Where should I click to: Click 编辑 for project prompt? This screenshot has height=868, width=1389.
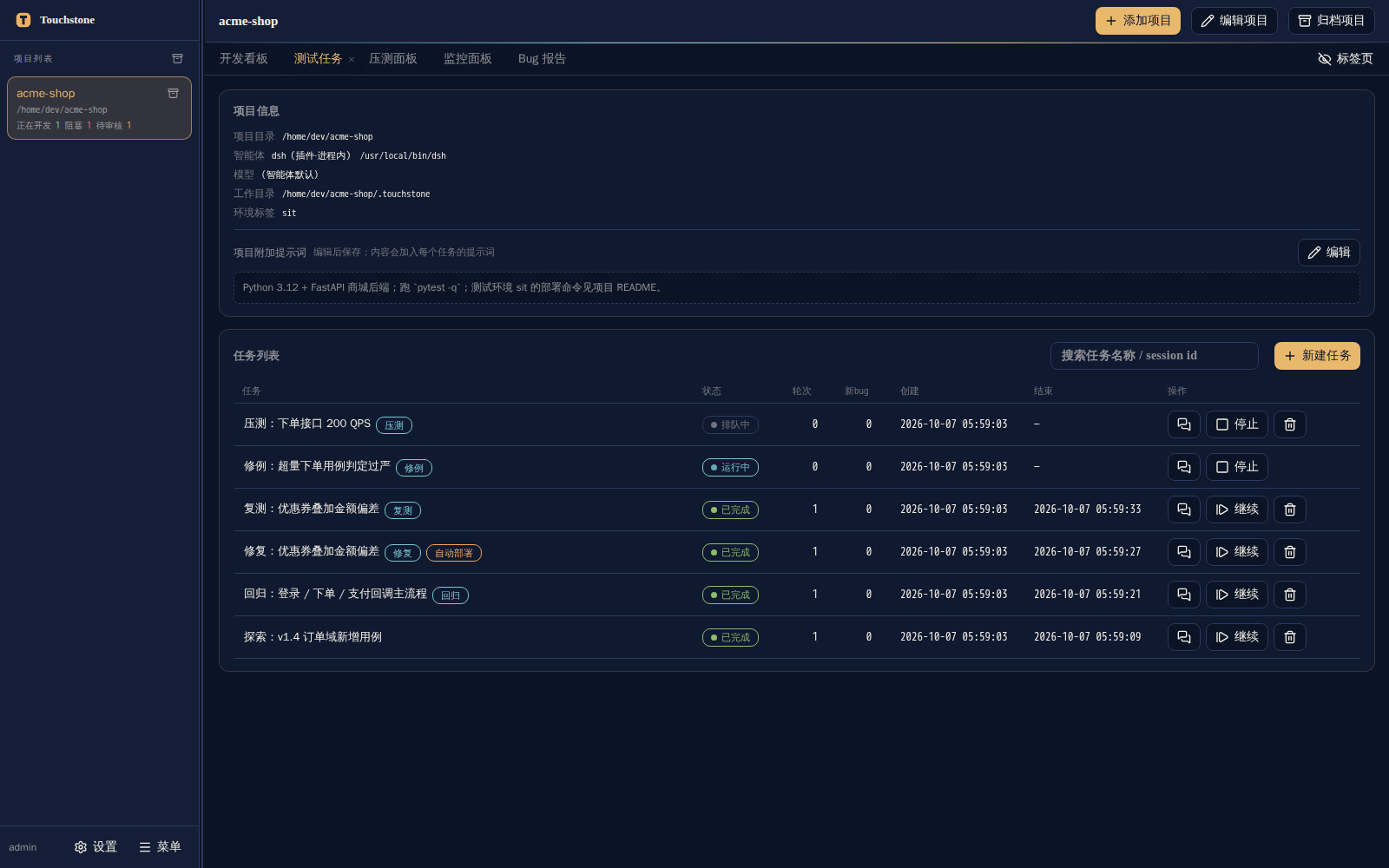(x=1328, y=253)
